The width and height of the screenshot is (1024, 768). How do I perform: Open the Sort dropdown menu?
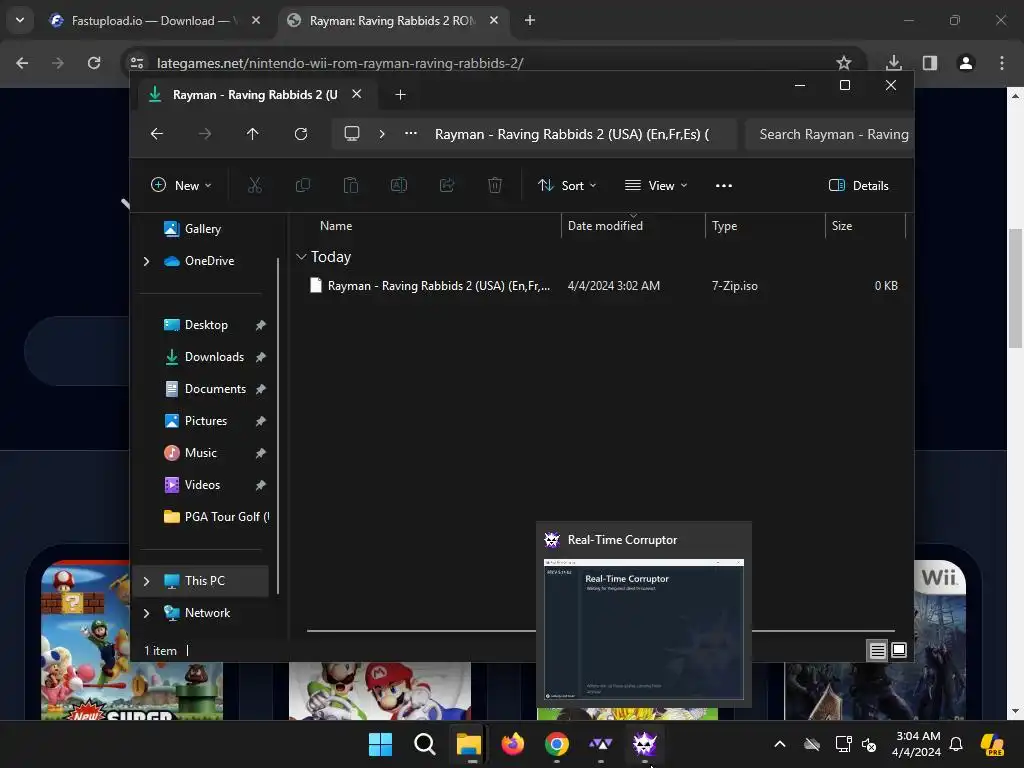566,185
